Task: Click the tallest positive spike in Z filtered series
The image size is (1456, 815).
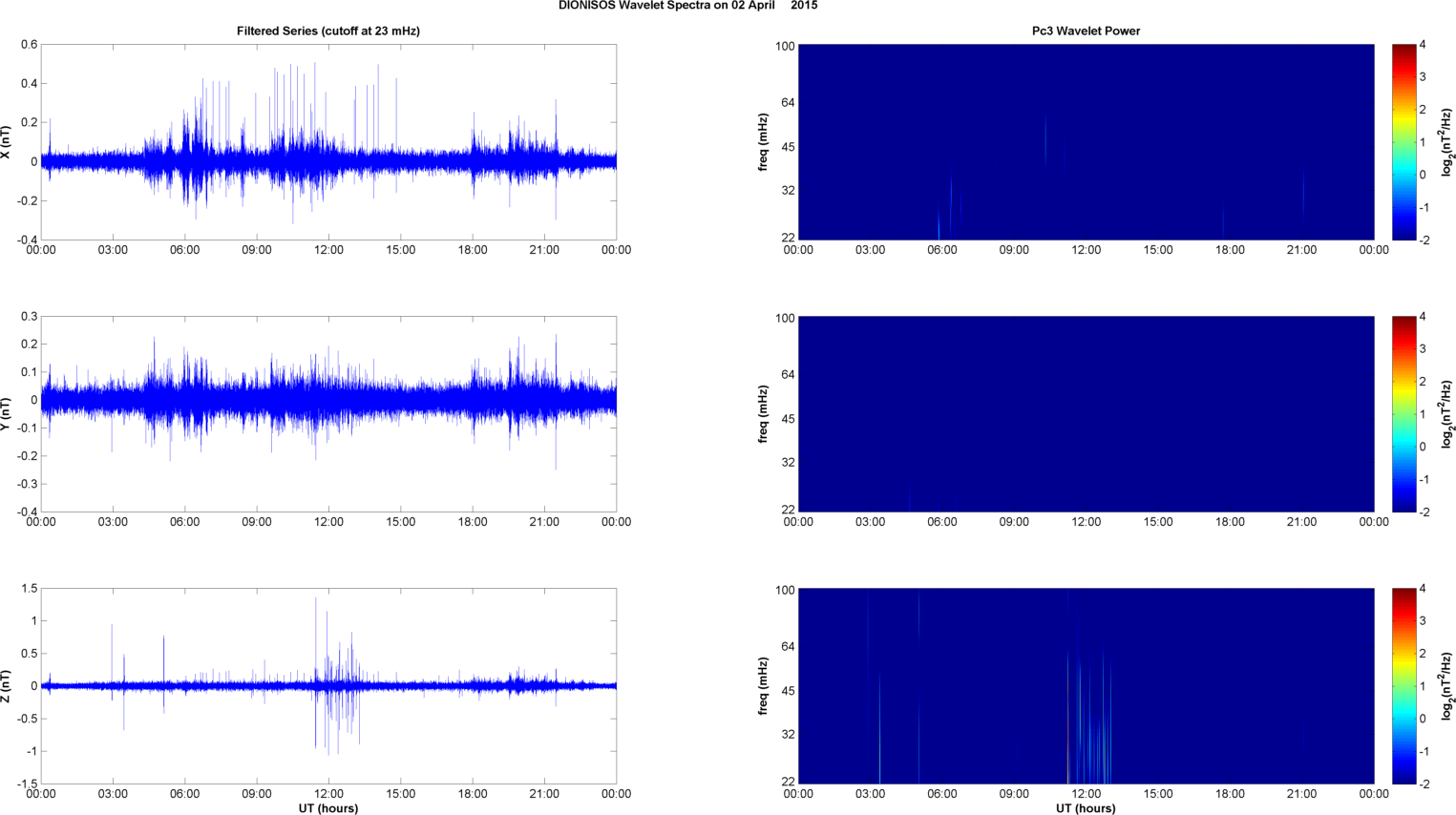Action: pyautogui.click(x=316, y=639)
